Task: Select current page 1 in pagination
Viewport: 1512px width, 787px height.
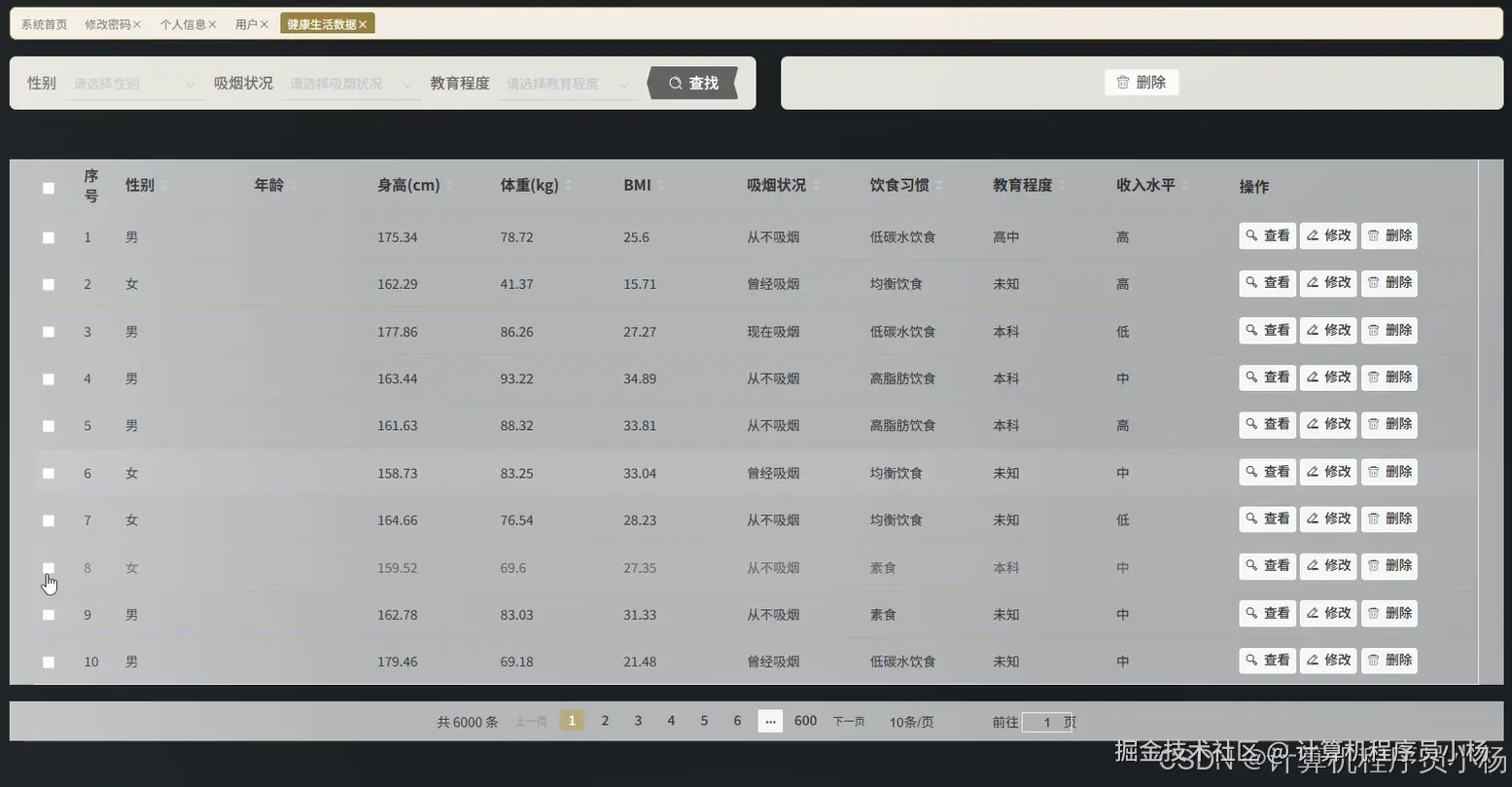Action: [x=572, y=721]
